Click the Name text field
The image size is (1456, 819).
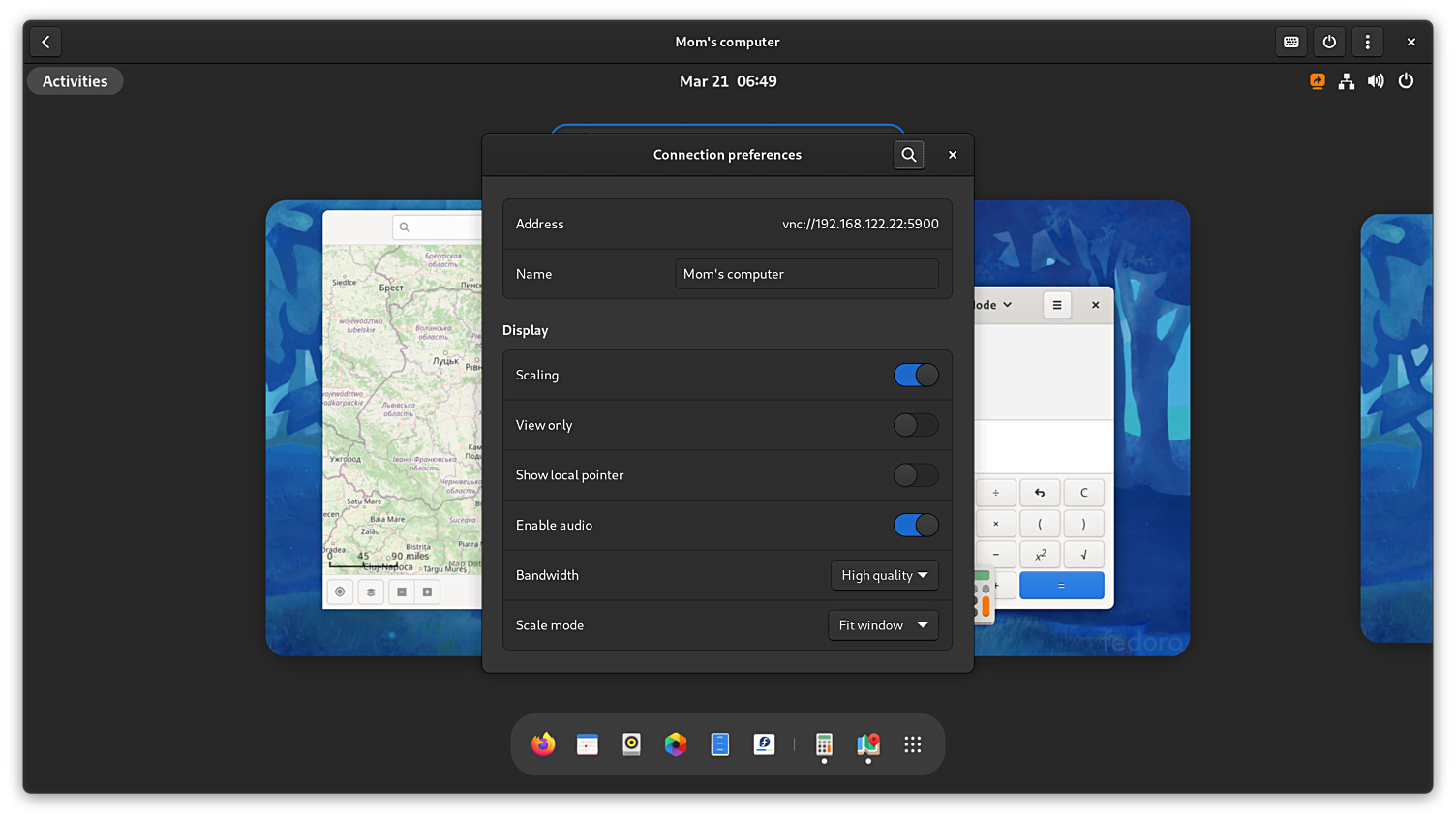click(x=805, y=274)
